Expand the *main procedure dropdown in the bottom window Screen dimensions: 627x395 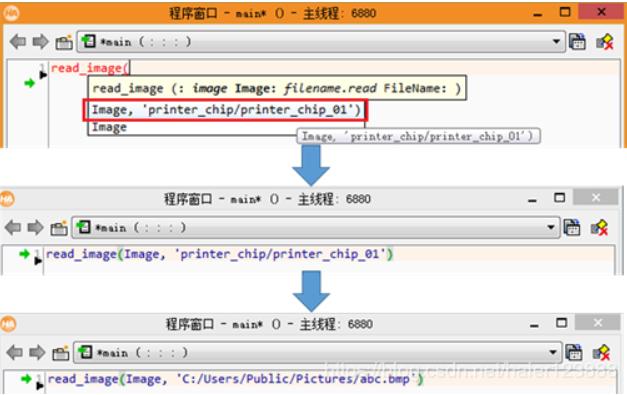553,353
